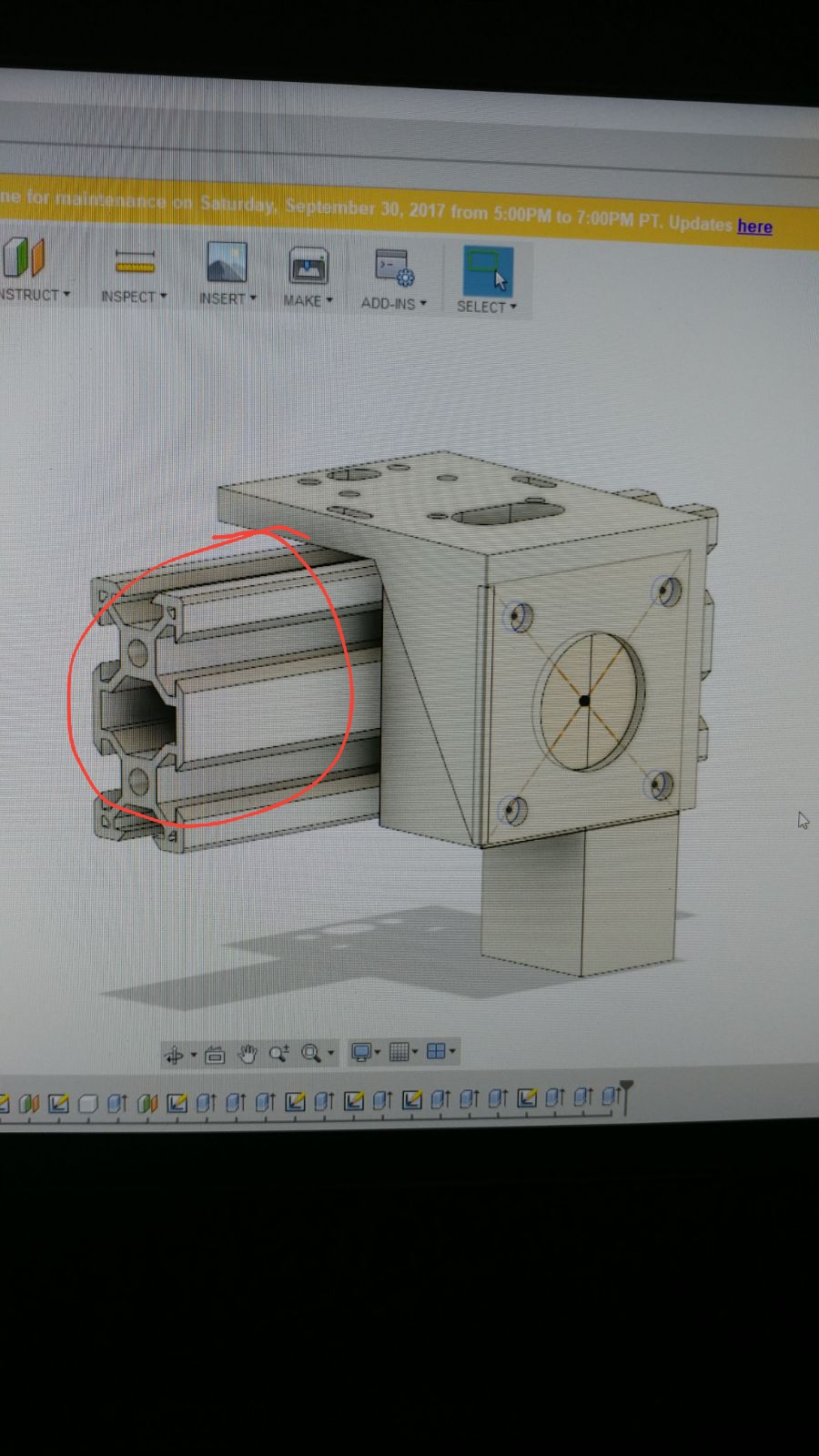Open the MAKE dropdown menu
Viewport: 819px width, 1456px height.
[308, 300]
